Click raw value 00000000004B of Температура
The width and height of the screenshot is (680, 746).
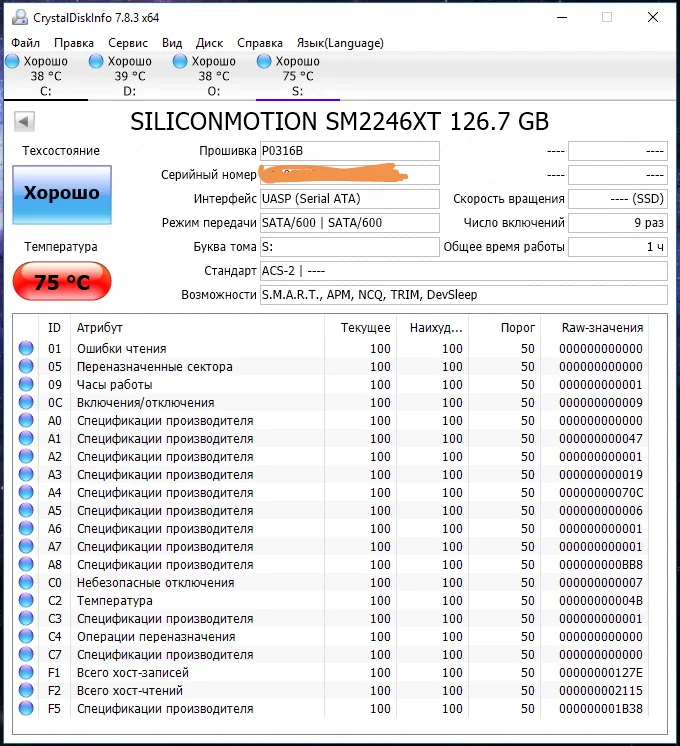tap(601, 601)
